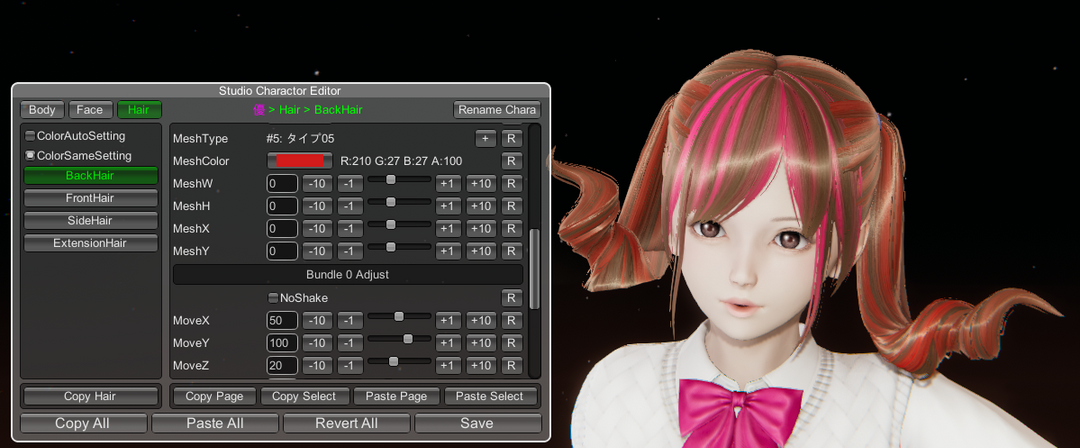Click the MoveZ value input field
1080x448 pixels.
[x=282, y=366]
